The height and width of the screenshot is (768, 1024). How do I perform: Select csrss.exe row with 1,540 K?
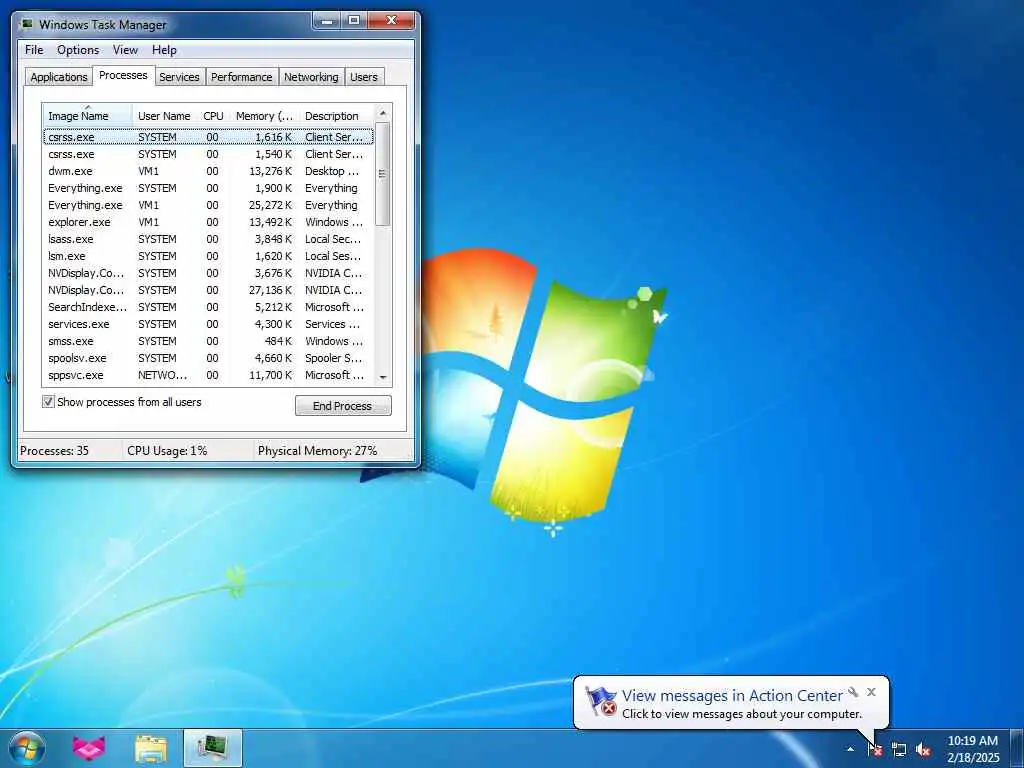(x=208, y=154)
